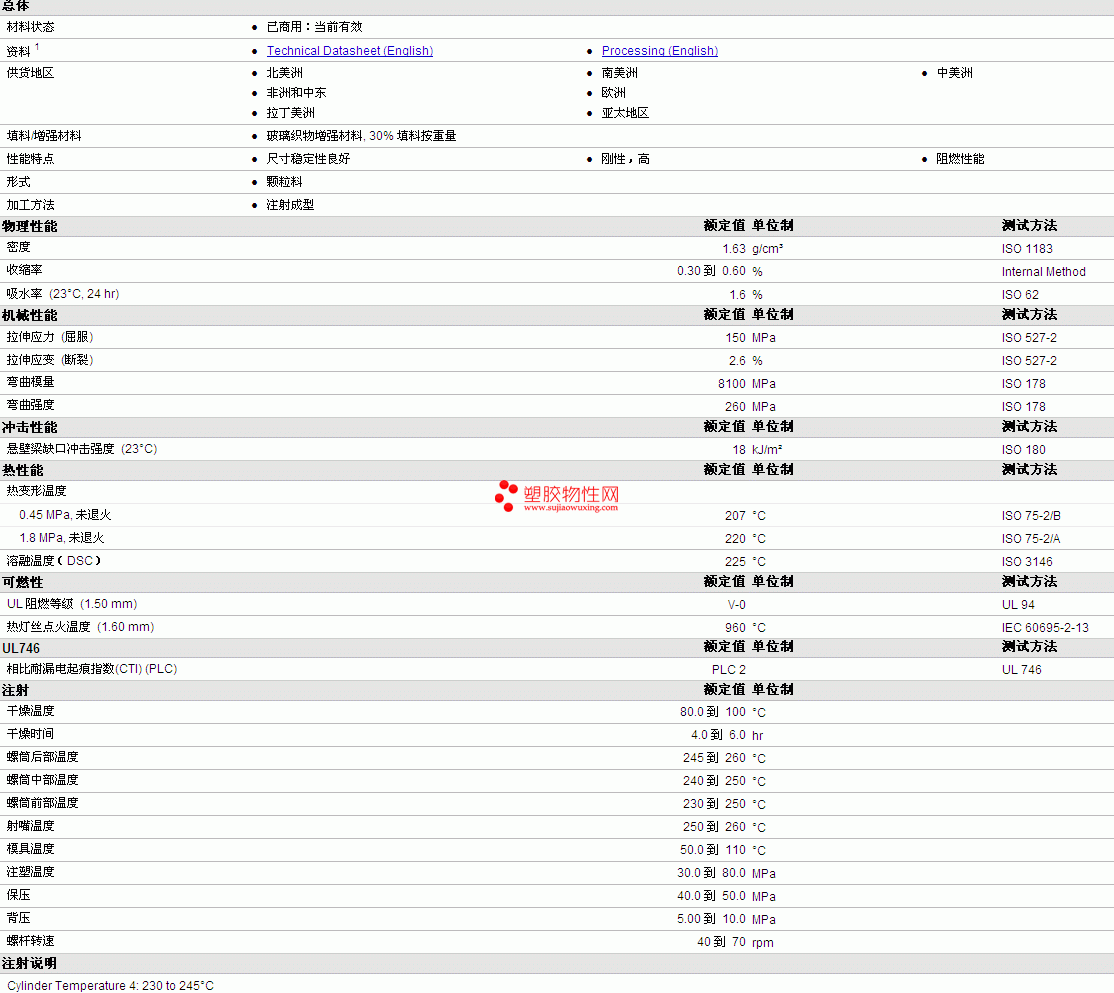1114x993 pixels.
Task: Select the 干燥温度 row label
Action: [31, 711]
